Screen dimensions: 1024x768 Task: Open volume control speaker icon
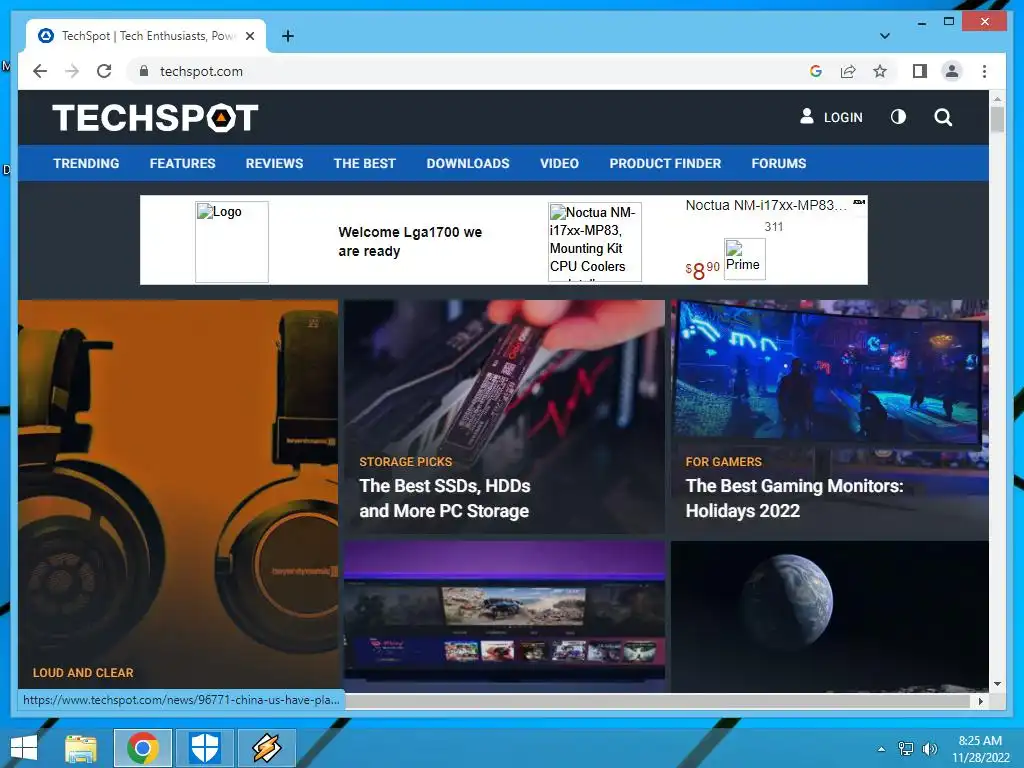(930, 749)
